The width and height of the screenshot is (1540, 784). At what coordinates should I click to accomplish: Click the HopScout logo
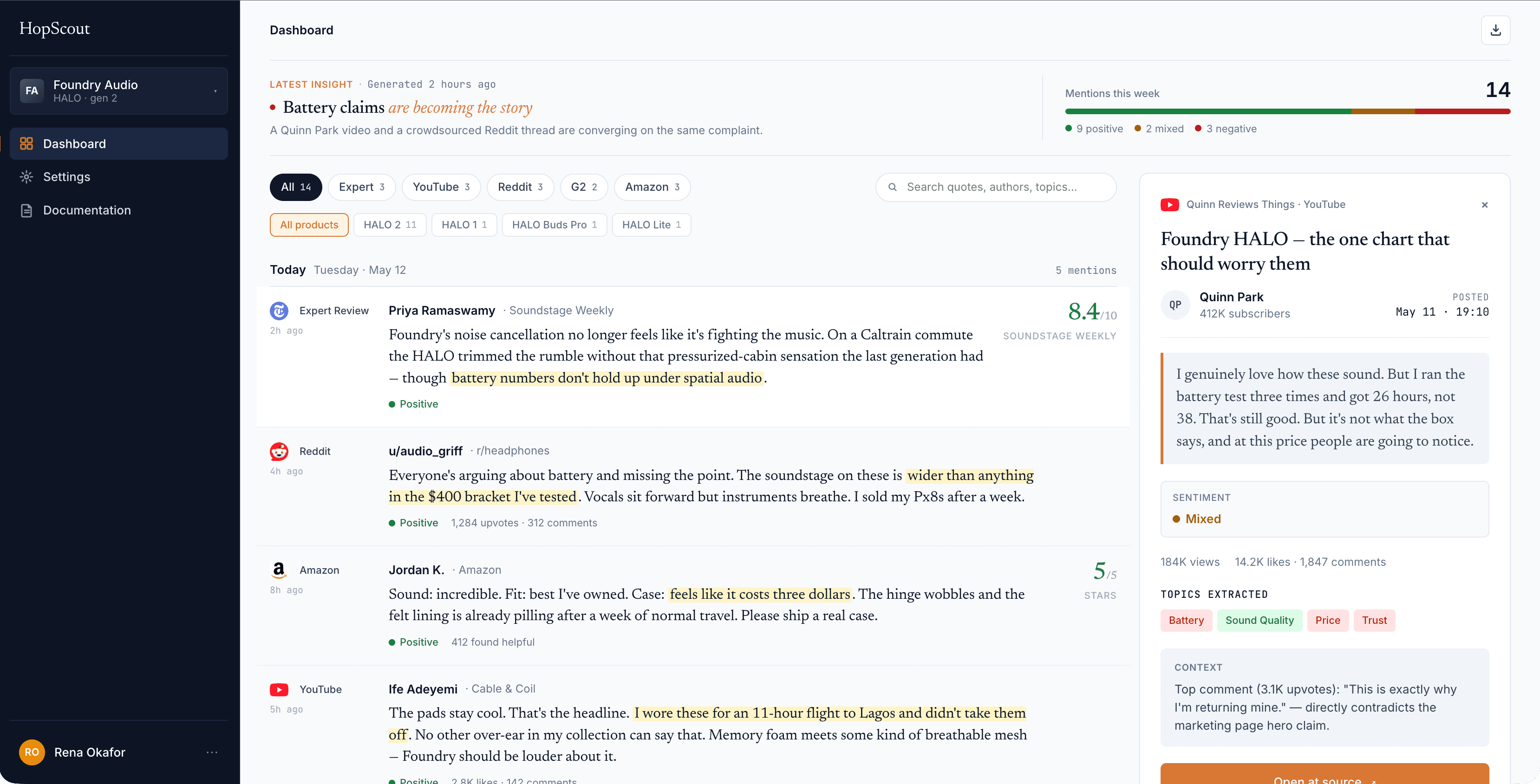[54, 29]
